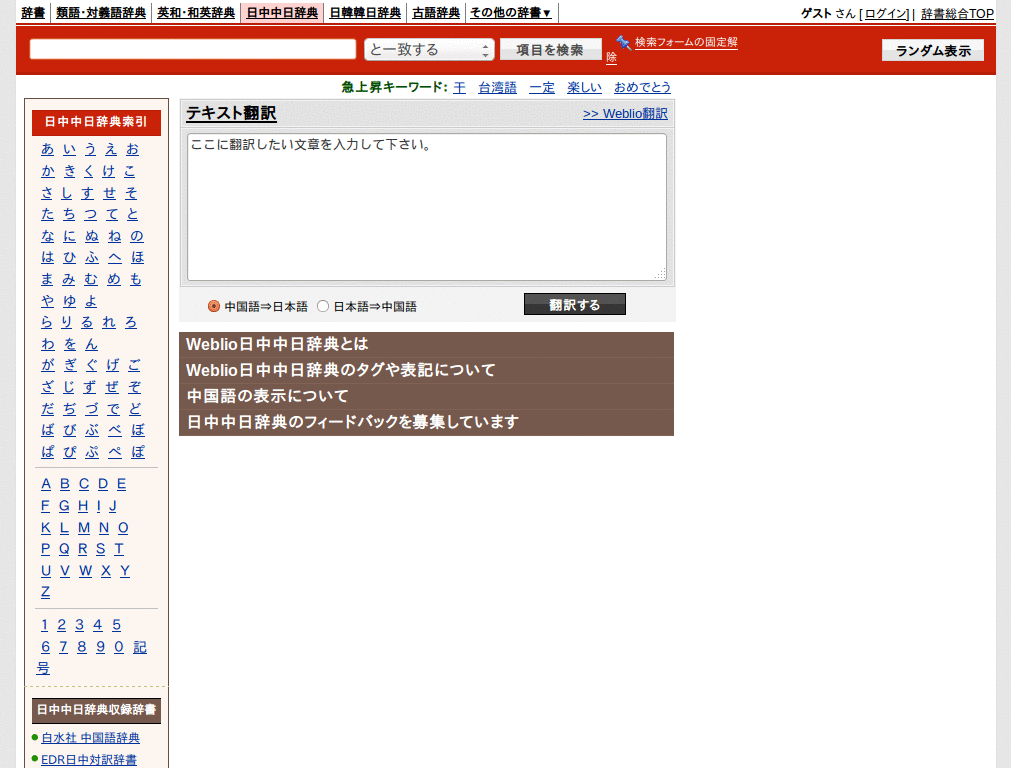The width and height of the screenshot is (1024, 768).
Task: Expand Weblio日中中日辞典のタグや表記について section
Action: pos(426,370)
